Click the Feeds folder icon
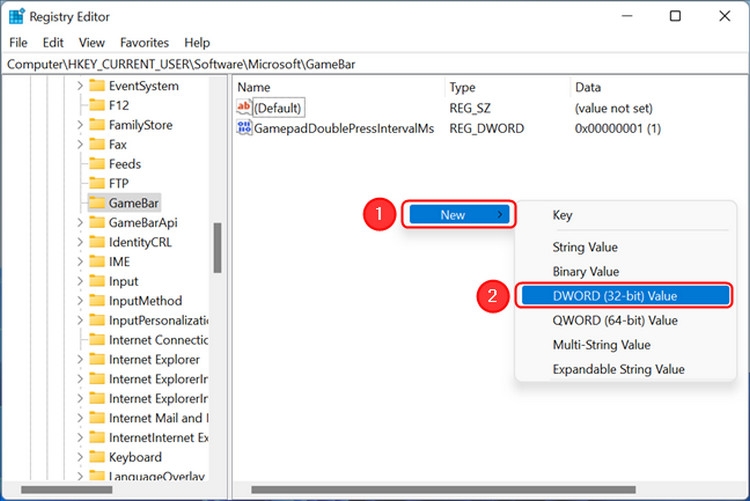The width and height of the screenshot is (750, 501). click(97, 164)
